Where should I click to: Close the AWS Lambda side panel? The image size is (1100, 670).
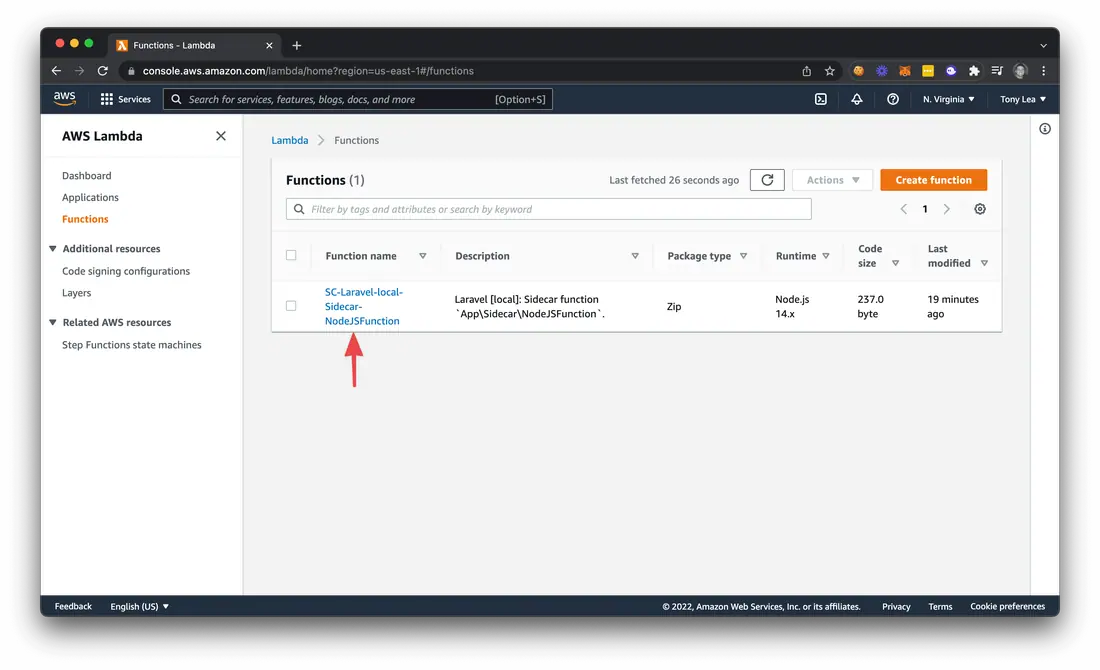click(x=221, y=136)
